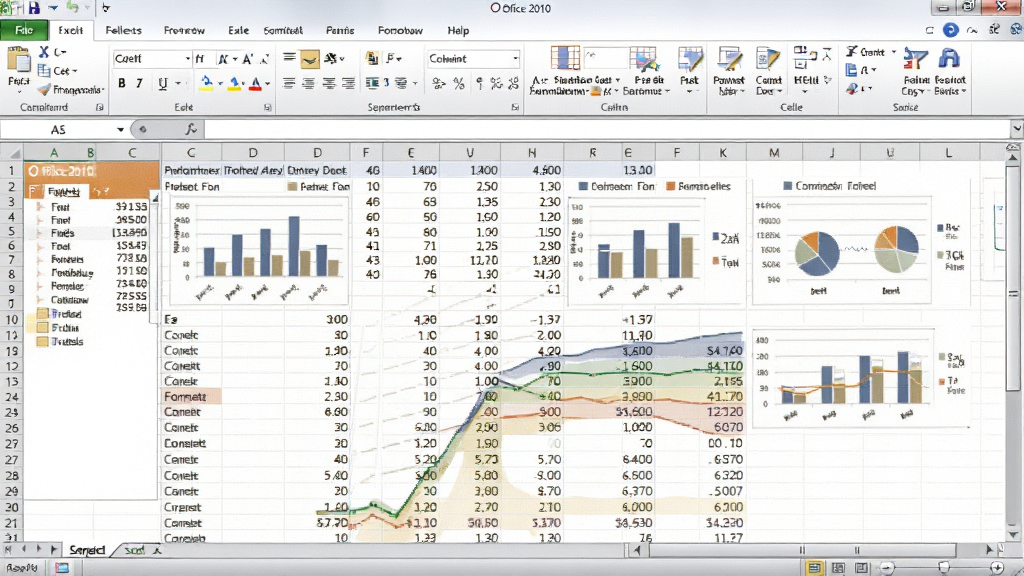Switch to the Fellets ribbon tab
The width and height of the screenshot is (1024, 576).
pyautogui.click(x=123, y=30)
